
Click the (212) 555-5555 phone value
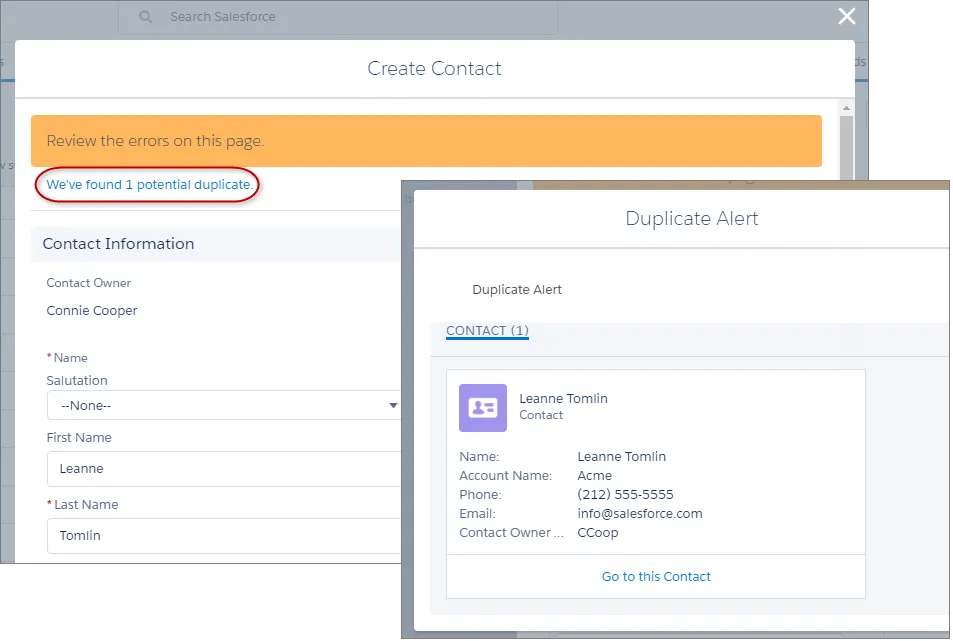click(x=625, y=495)
